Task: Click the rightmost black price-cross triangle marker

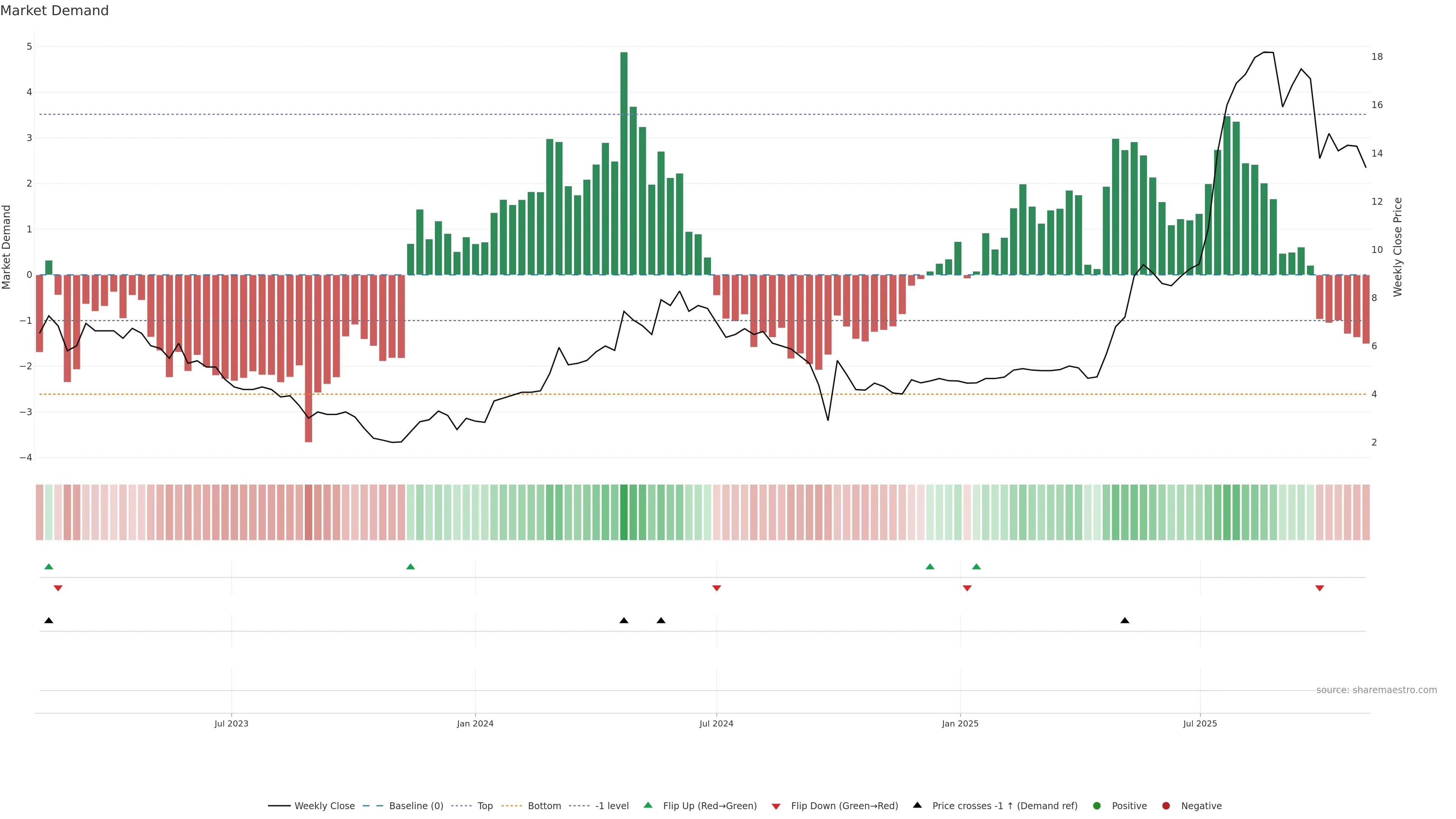Action: tap(1125, 621)
